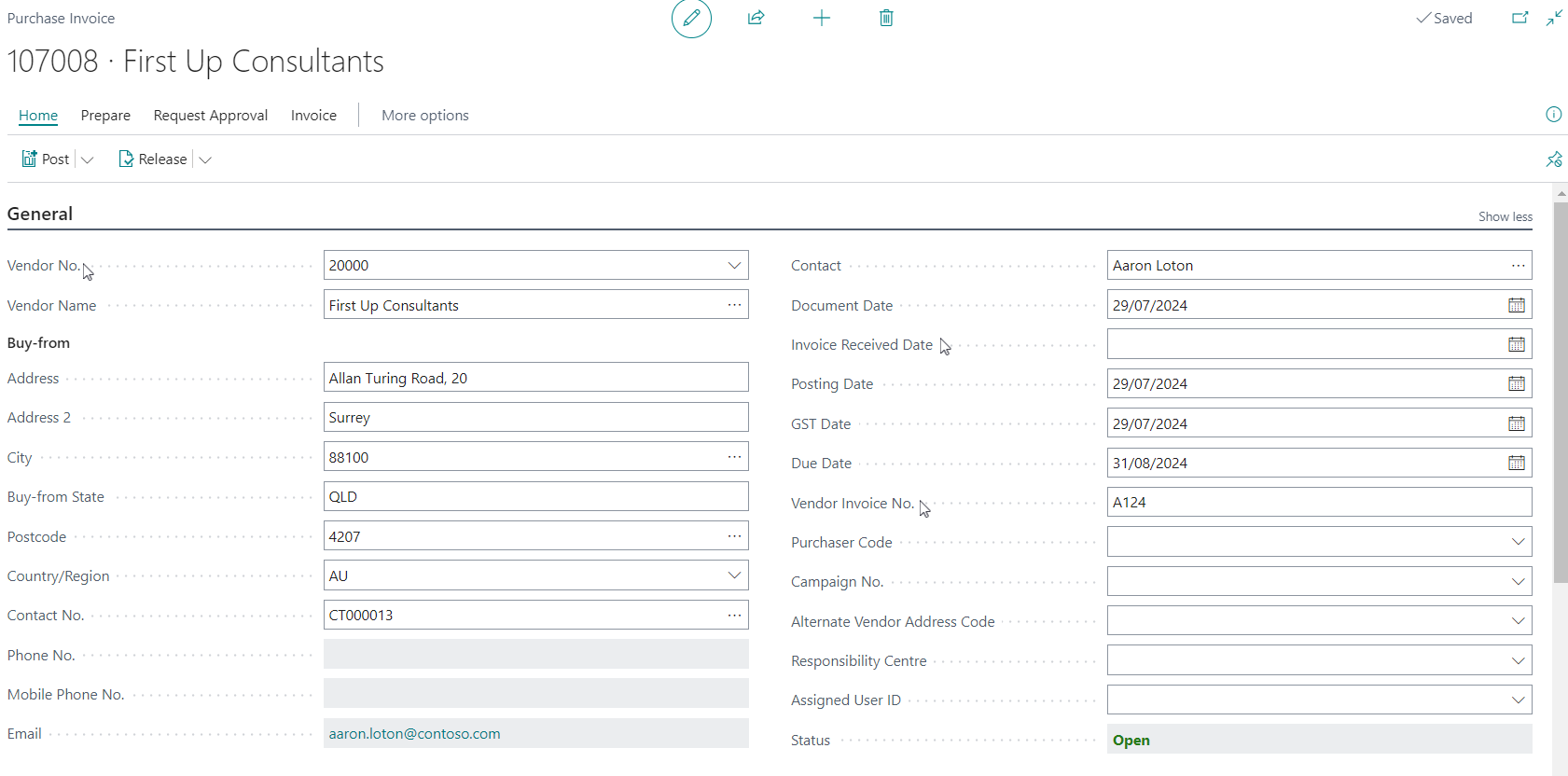1568x776 pixels.
Task: Click City lookup ellipsis
Action: click(x=734, y=457)
